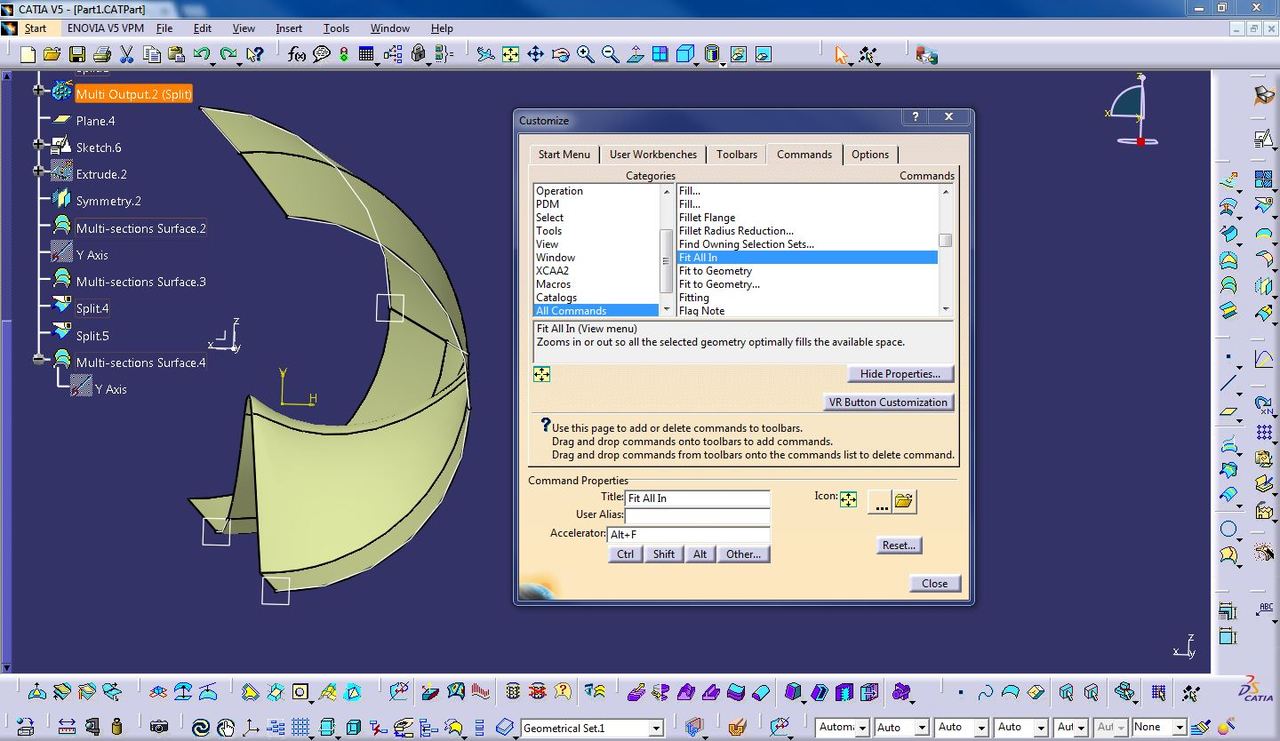Open the Tools menu
The image size is (1280, 741).
point(336,28)
